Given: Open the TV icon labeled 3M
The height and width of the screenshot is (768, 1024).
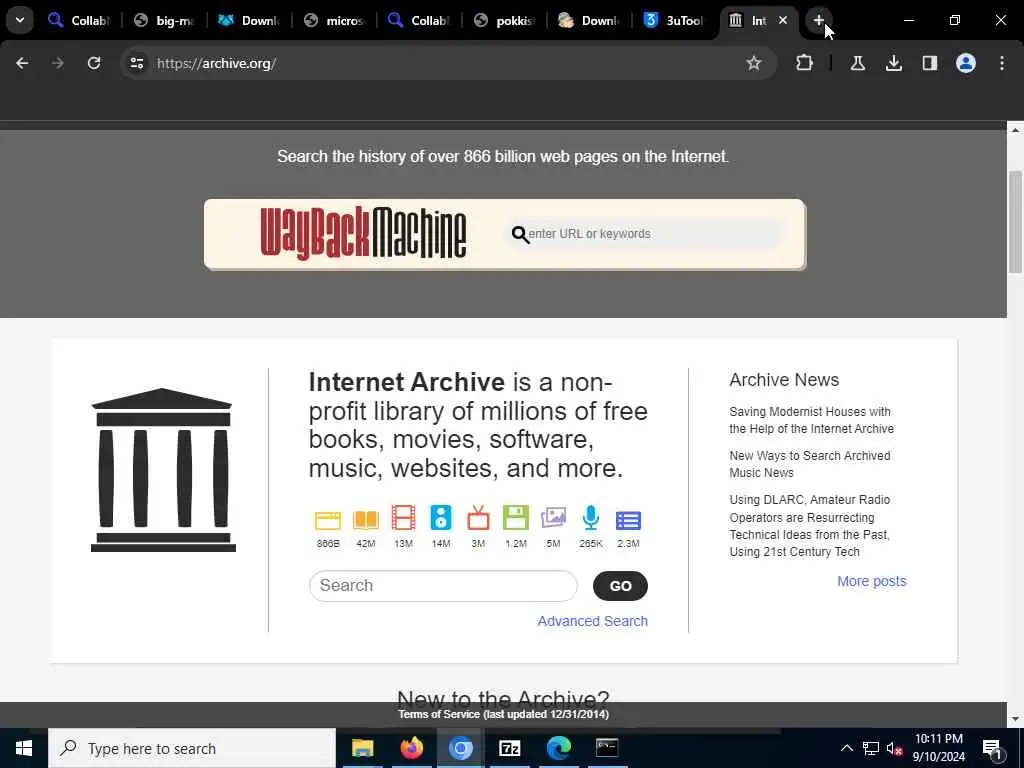Looking at the screenshot, I should (478, 519).
